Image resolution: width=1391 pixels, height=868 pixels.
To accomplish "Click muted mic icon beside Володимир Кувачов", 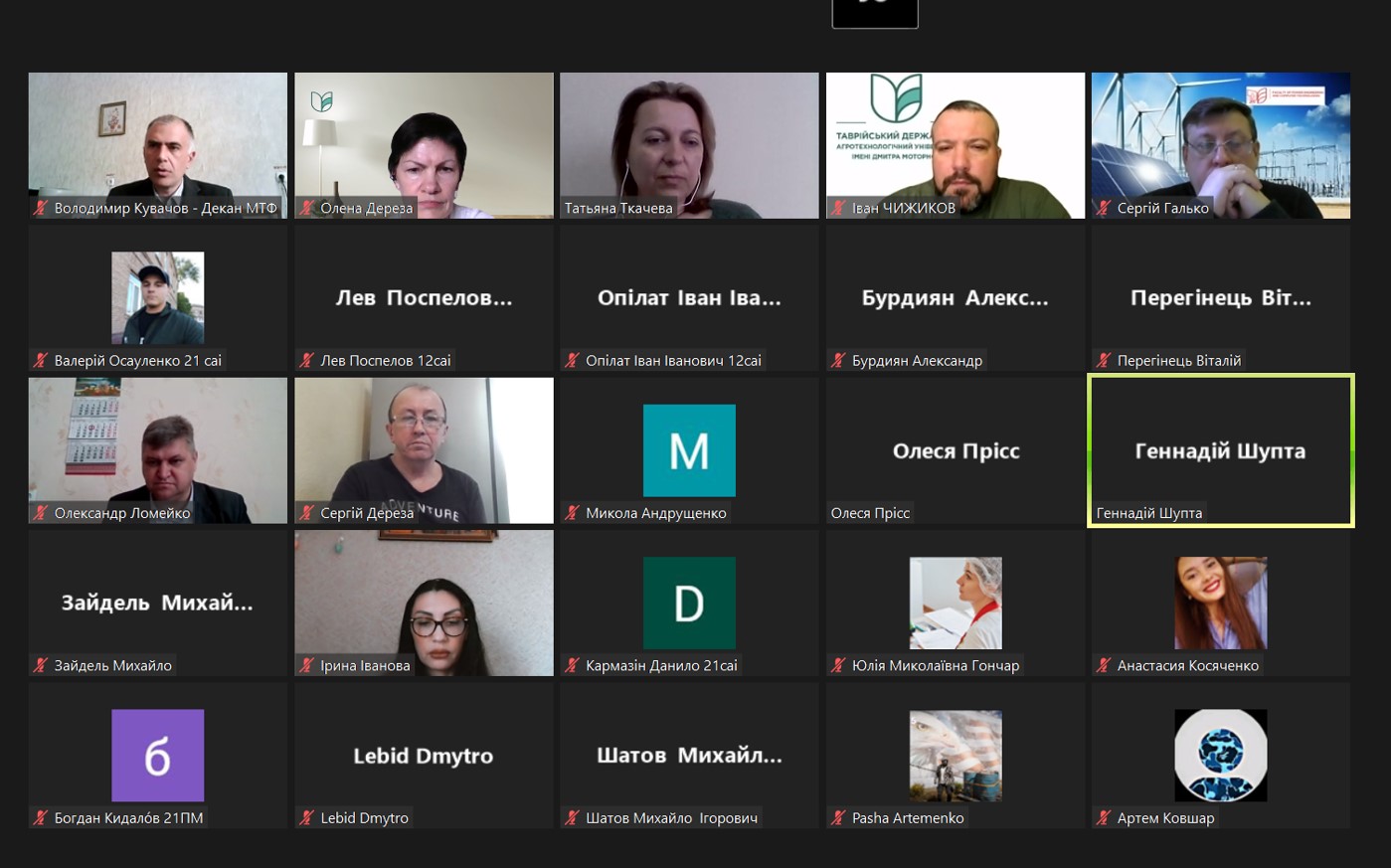I will coord(41,208).
